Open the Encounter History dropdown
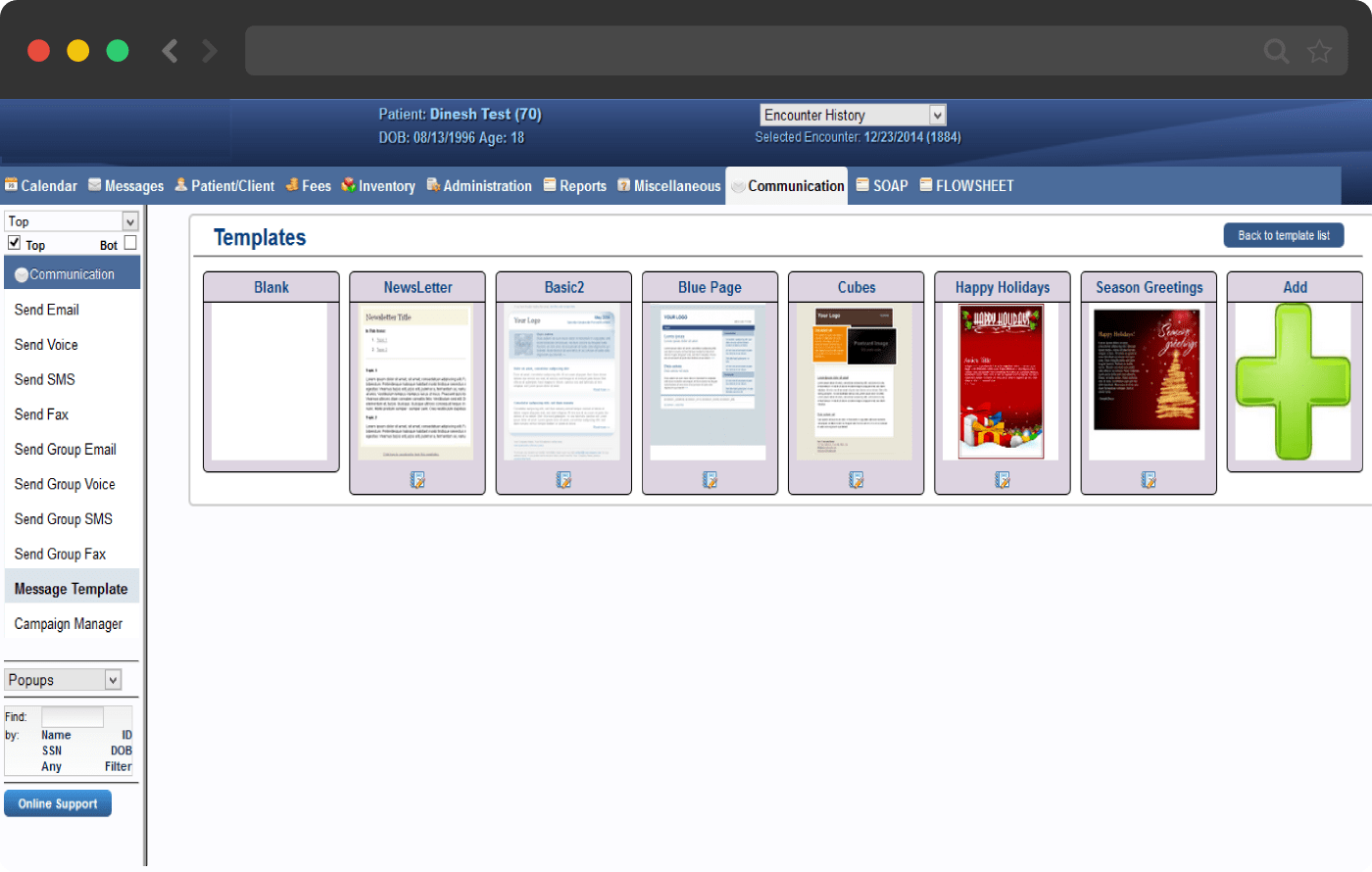The image size is (1372, 872). pos(853,115)
